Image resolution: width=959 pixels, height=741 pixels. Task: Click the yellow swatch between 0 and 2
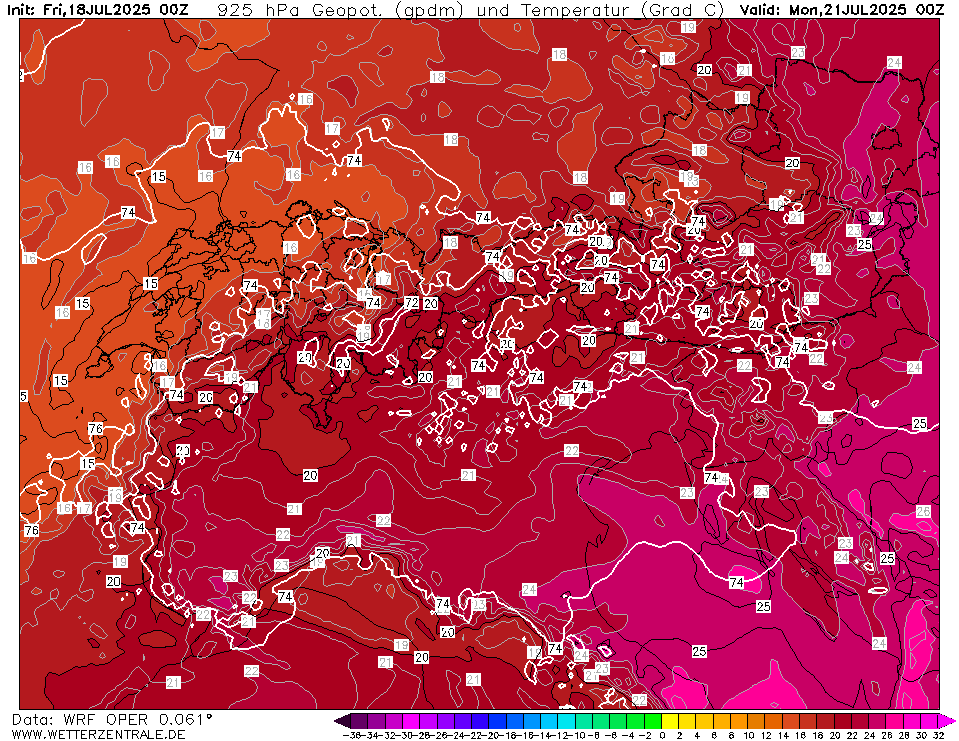[669, 721]
